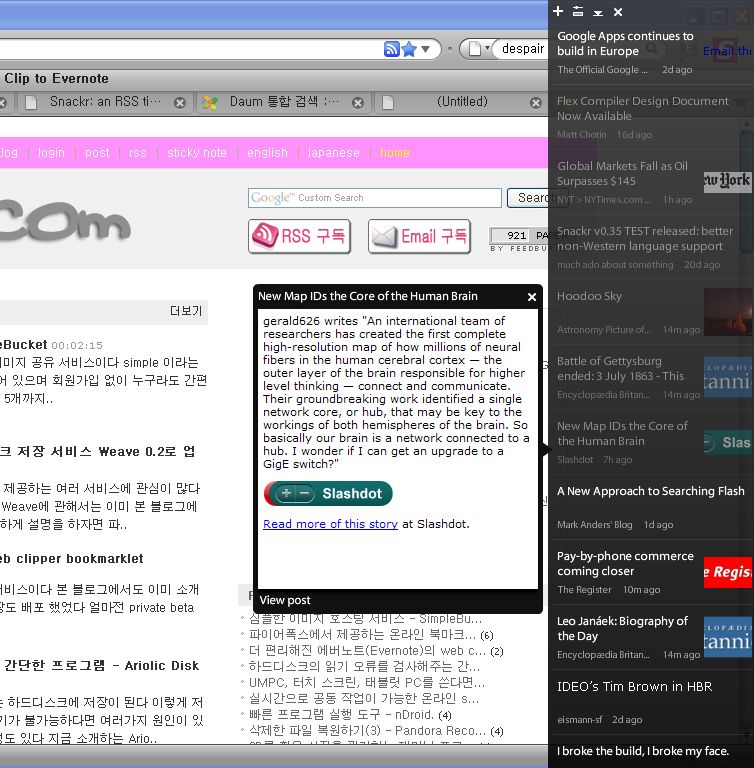Close the Snackr sidebar with X icon
Viewport: 754px width, 768px height.
[x=618, y=12]
